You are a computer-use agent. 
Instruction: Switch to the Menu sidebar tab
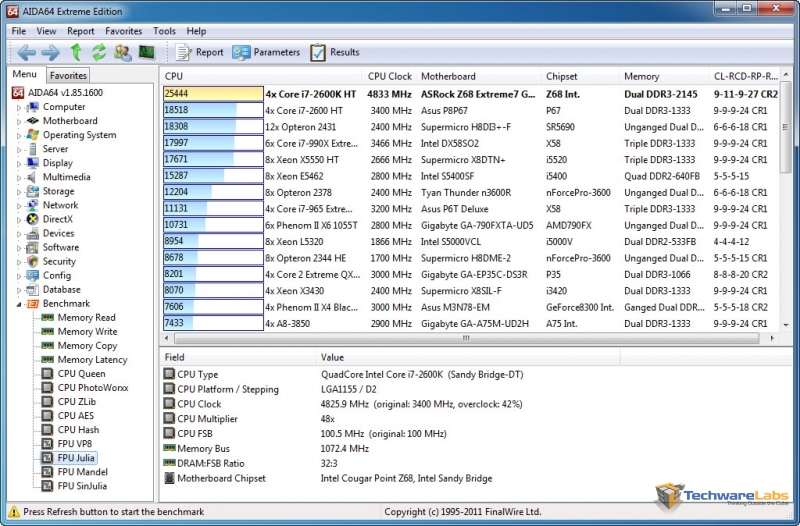tap(24, 74)
